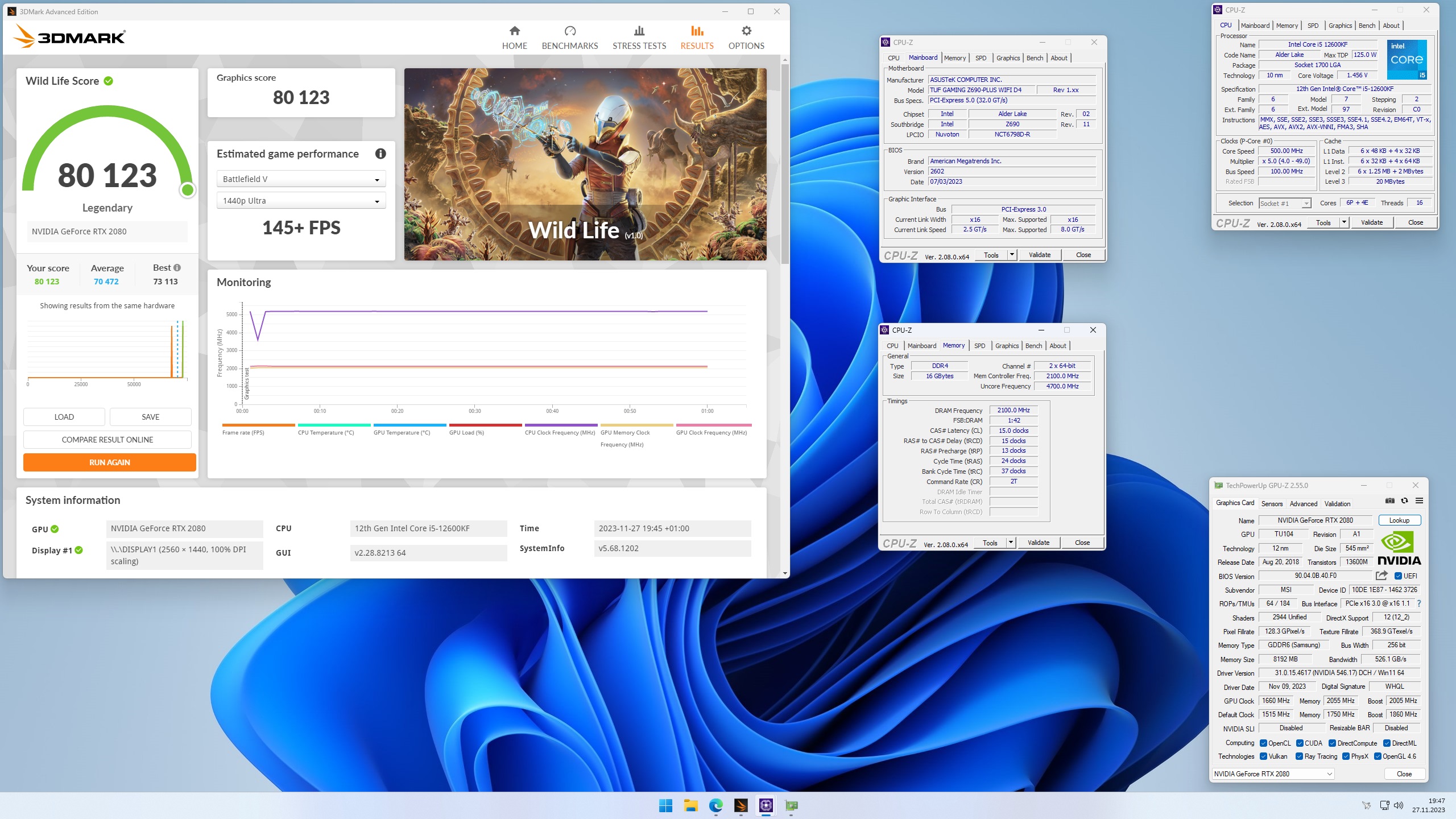Toggle UEFI checkbox in GPU-Z
1456x819 pixels.
click(1397, 576)
